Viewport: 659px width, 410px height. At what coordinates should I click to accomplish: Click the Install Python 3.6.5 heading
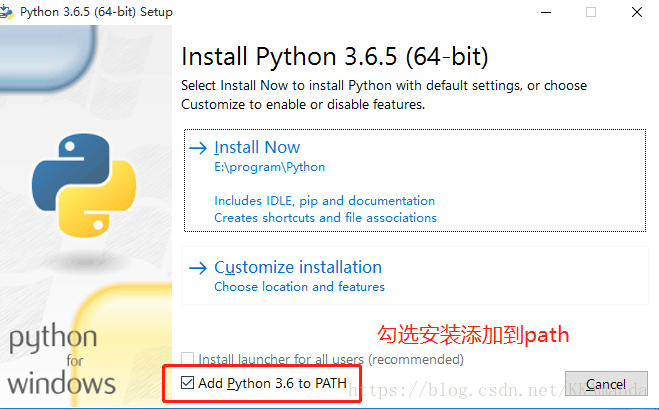pos(335,56)
